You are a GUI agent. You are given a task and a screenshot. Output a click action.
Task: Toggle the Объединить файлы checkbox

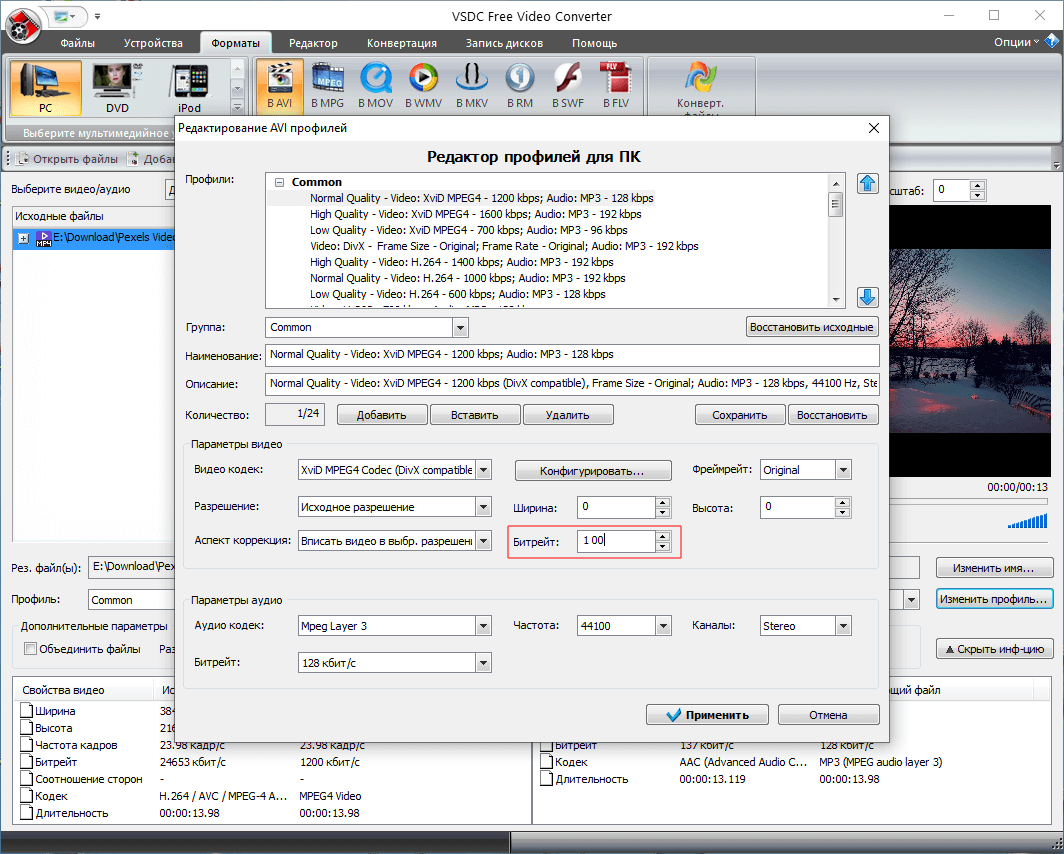[30, 649]
